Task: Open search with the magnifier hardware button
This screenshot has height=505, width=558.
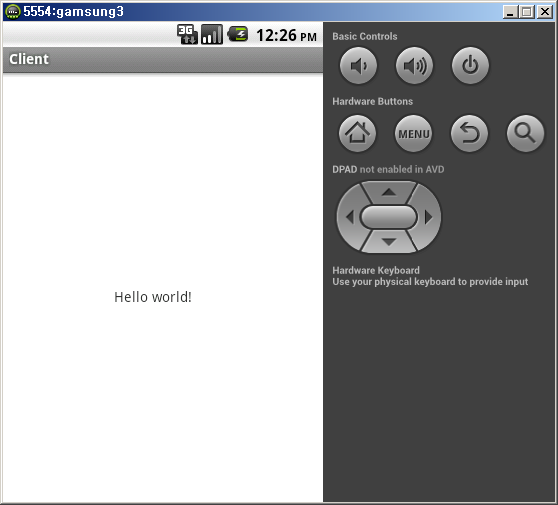Action: pos(525,133)
